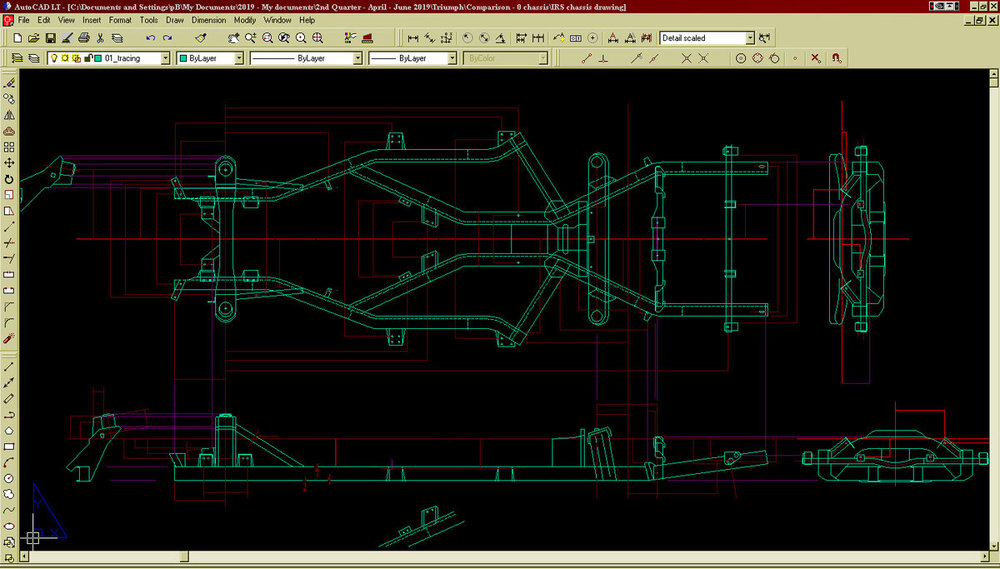Screen dimensions: 1000x569
Task: Open the Detail scaled dimension style dropdown
Action: [x=750, y=38]
